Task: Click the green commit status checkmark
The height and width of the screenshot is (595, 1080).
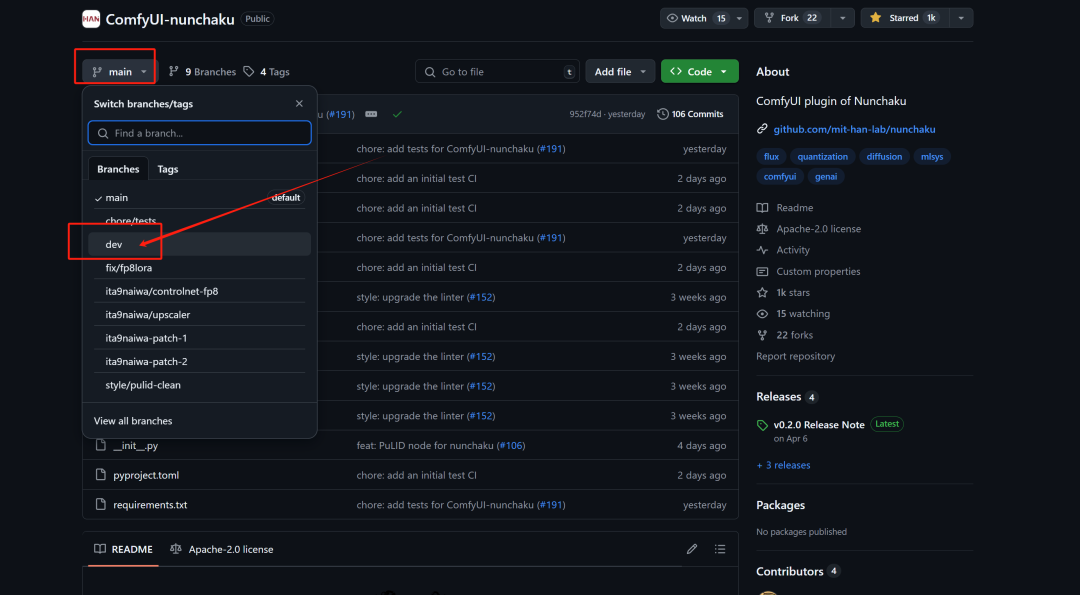Action: pos(397,114)
